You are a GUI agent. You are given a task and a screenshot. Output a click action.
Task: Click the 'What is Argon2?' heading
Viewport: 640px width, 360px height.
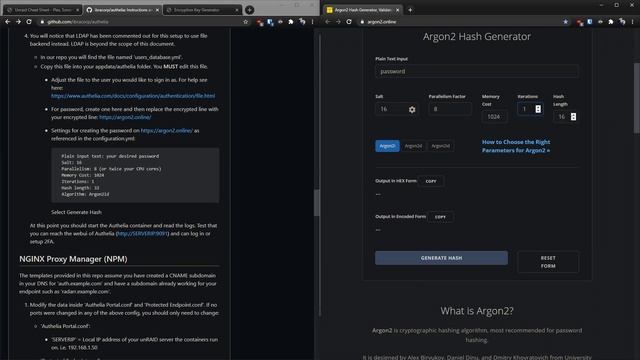[477, 311]
